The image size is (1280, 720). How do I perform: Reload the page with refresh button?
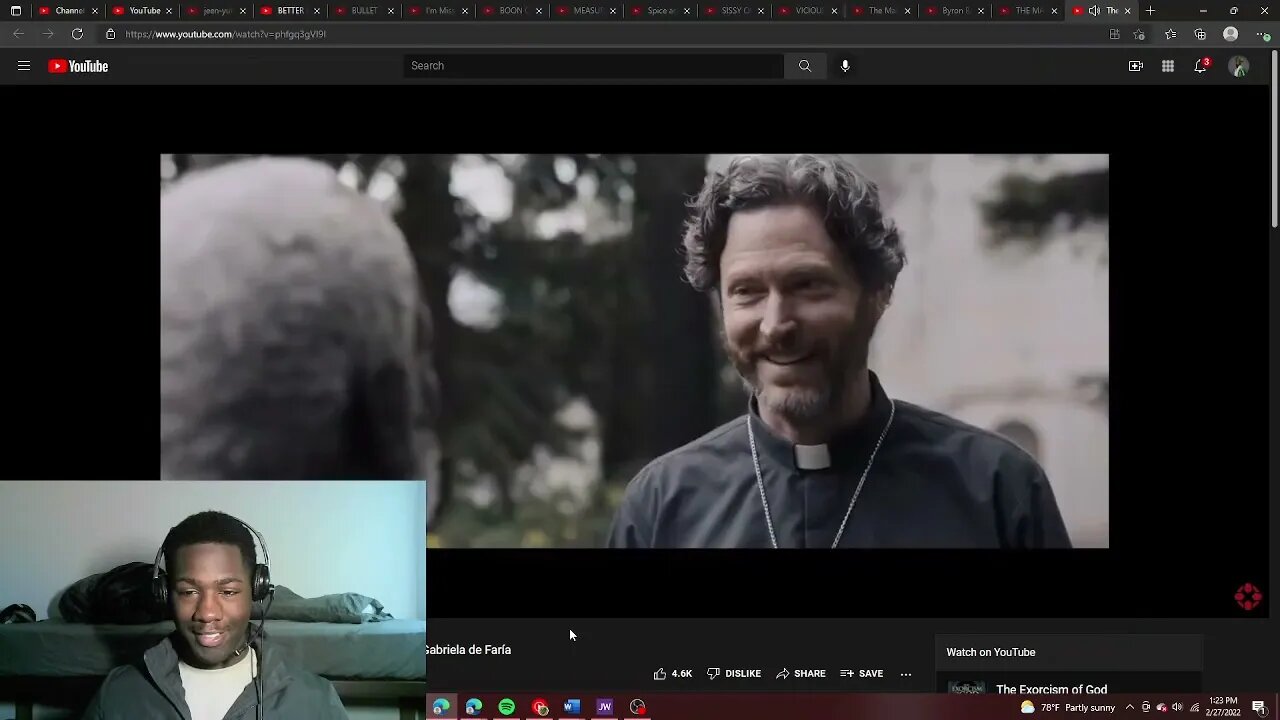click(77, 34)
